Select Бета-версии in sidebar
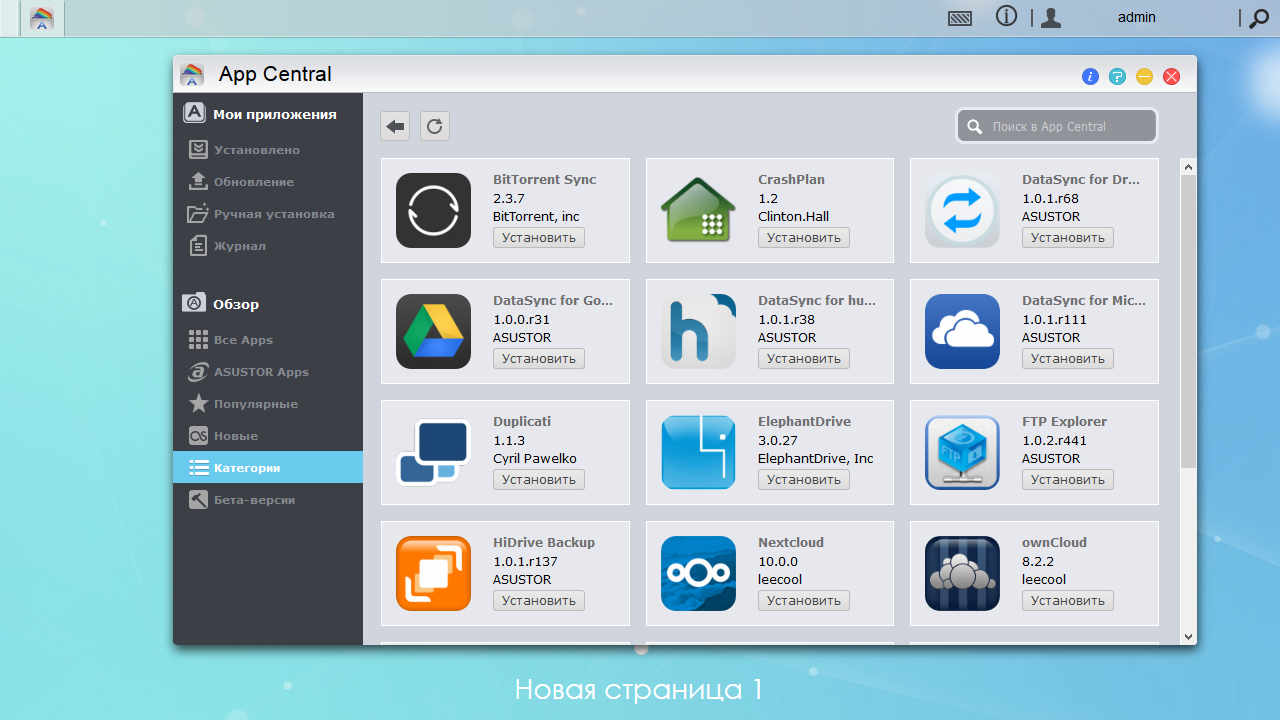 point(268,500)
